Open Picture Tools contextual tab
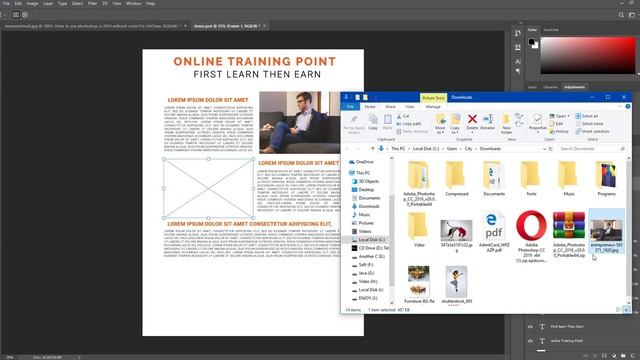The width and height of the screenshot is (640, 360). pyautogui.click(x=433, y=98)
